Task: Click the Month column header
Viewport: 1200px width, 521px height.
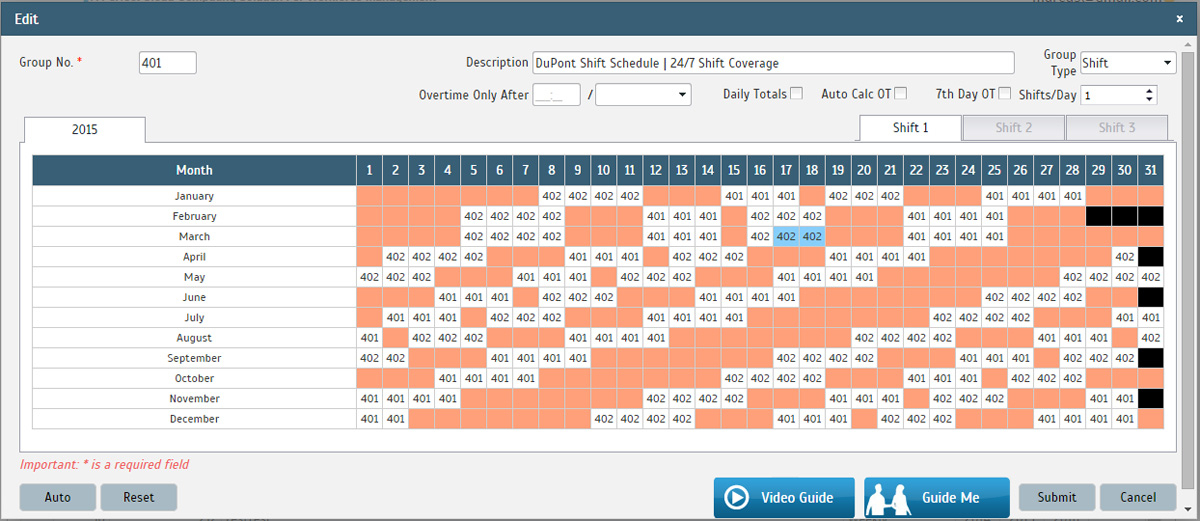Action: pos(195,170)
